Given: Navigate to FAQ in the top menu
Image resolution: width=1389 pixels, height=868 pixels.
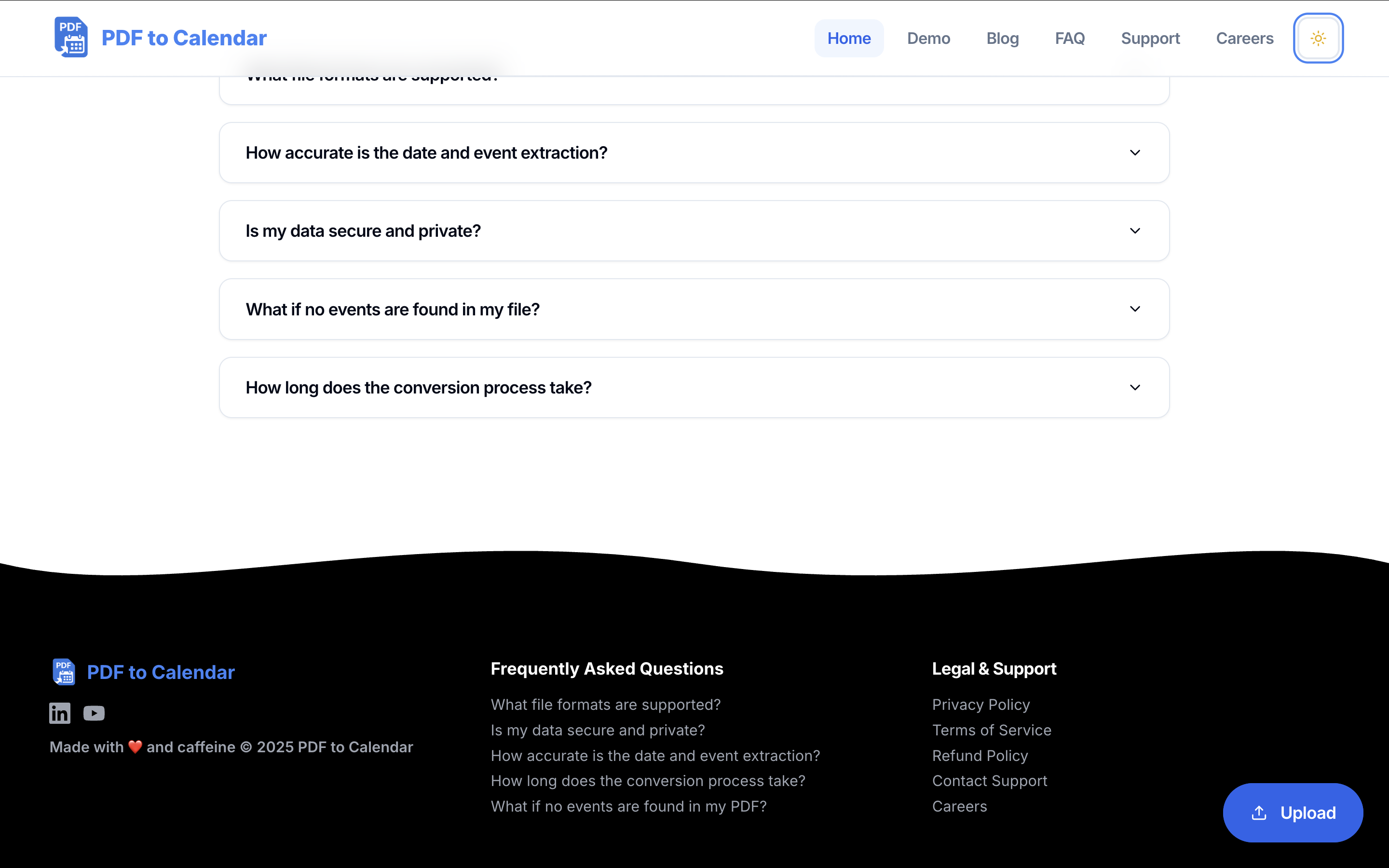Looking at the screenshot, I should click(x=1069, y=39).
